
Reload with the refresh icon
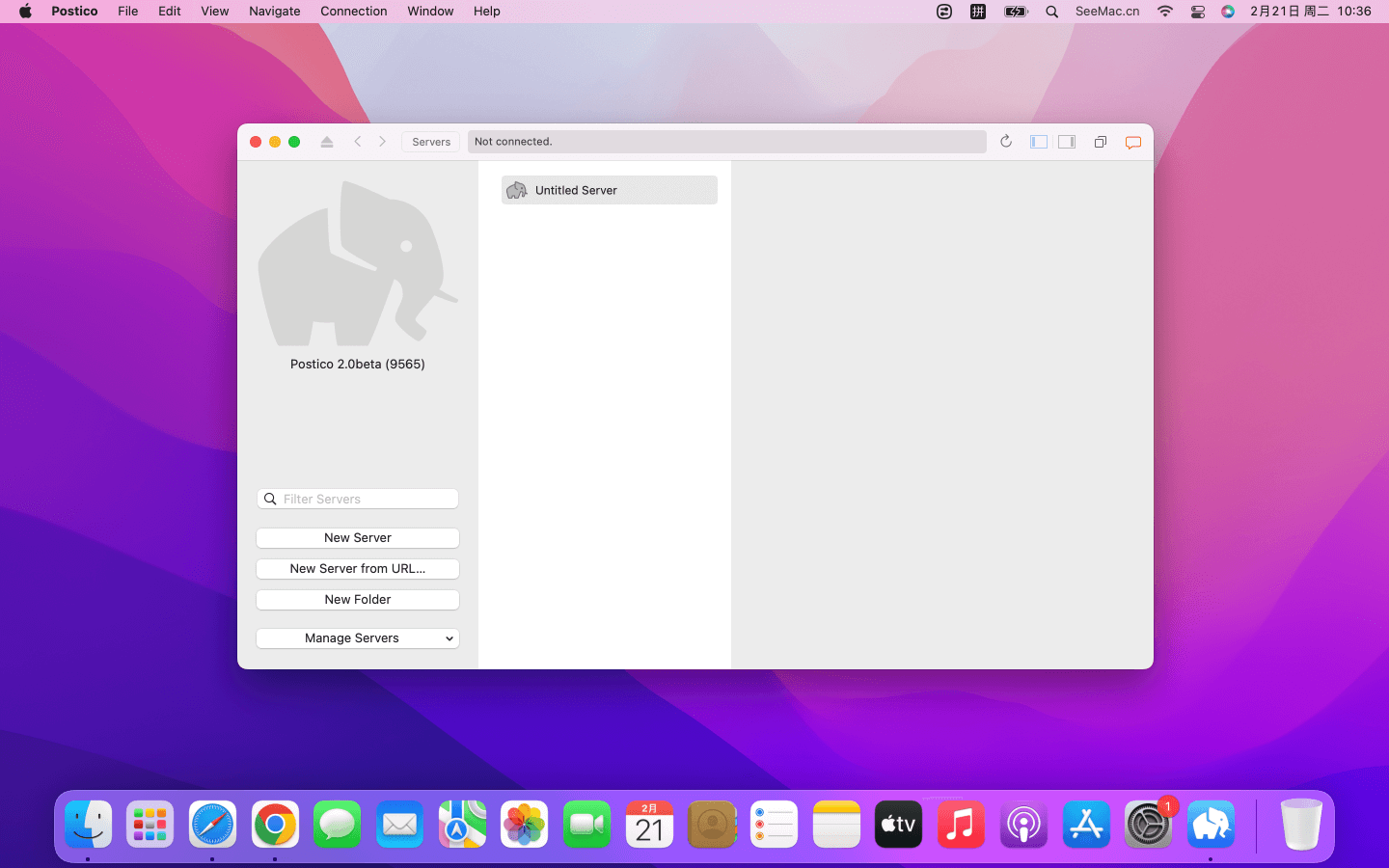[1006, 142]
